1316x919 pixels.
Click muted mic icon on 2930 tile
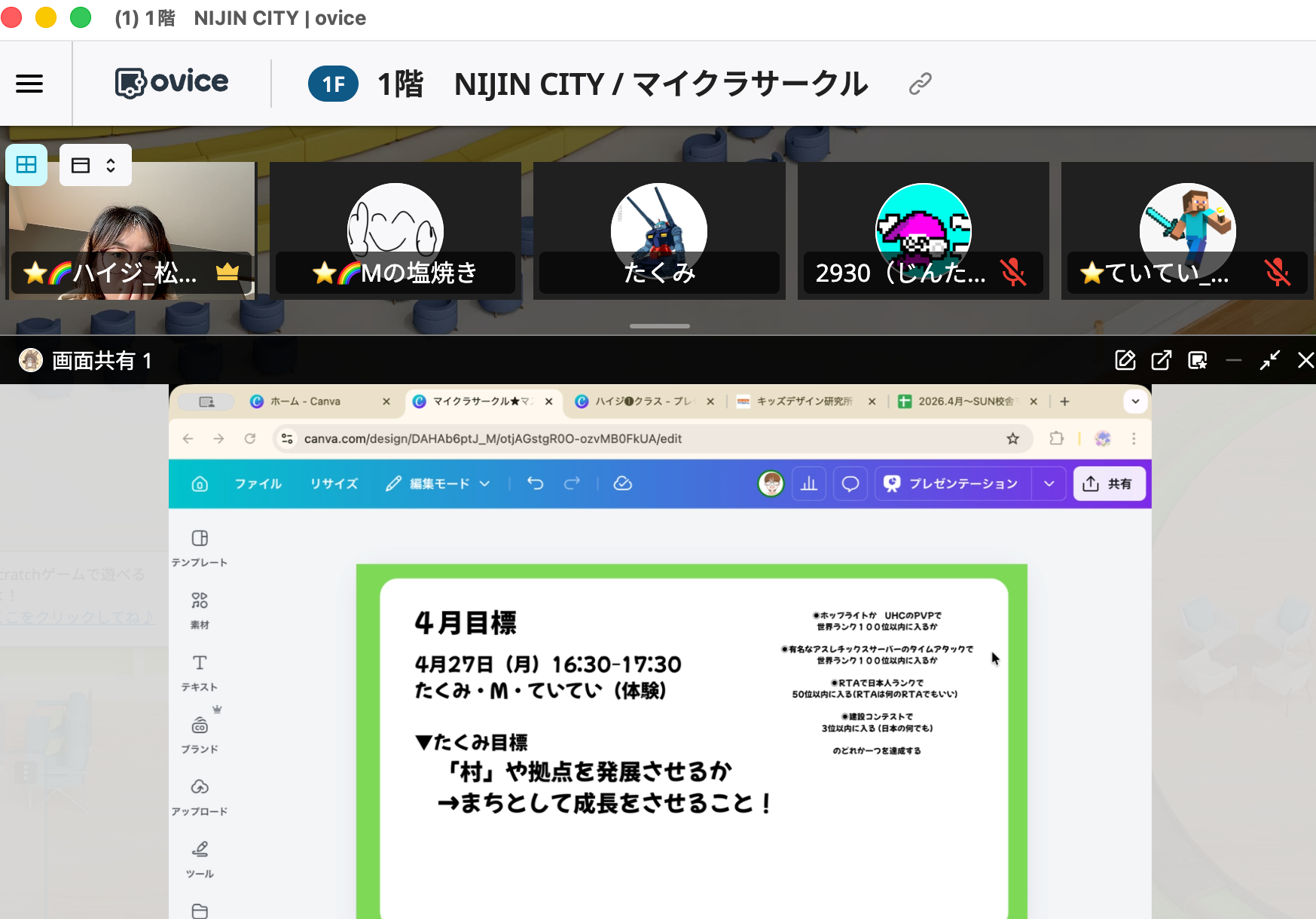coord(1013,272)
